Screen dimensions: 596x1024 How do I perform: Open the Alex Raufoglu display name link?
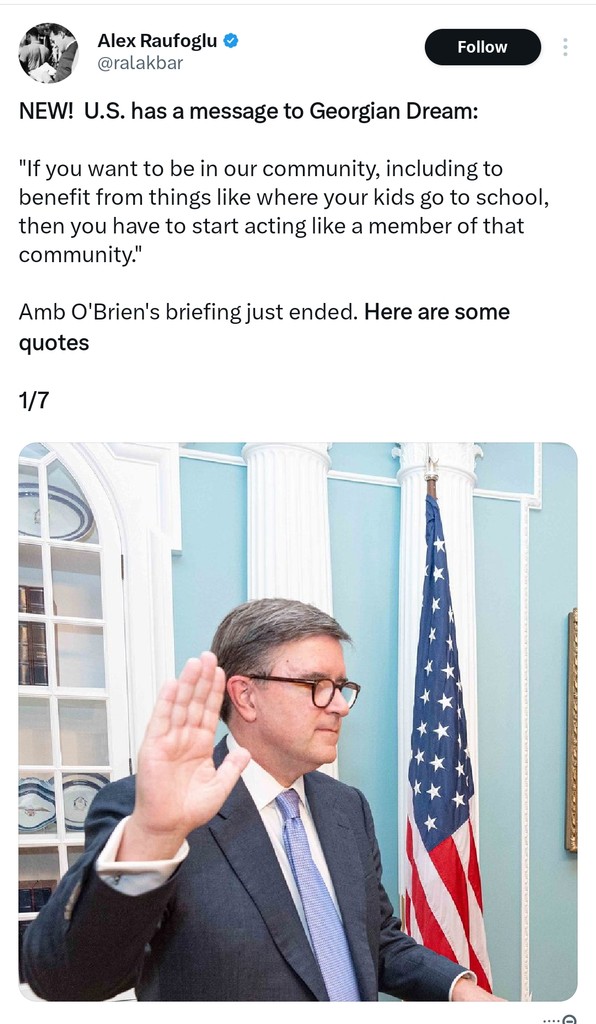tap(157, 40)
